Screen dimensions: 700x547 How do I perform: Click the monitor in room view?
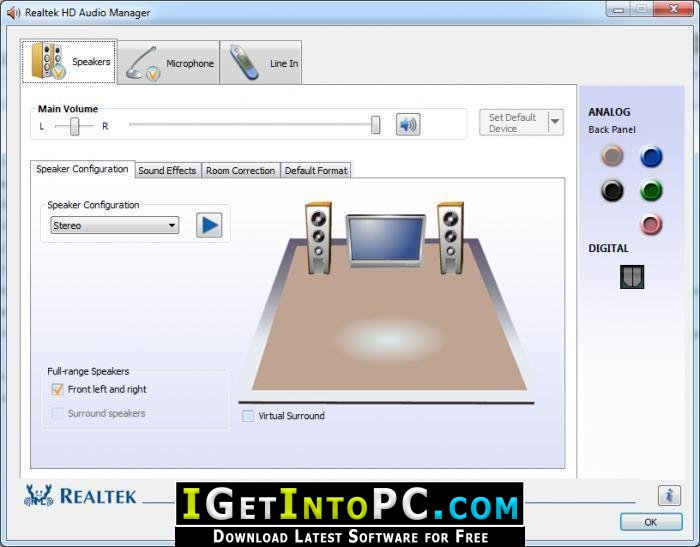point(385,241)
